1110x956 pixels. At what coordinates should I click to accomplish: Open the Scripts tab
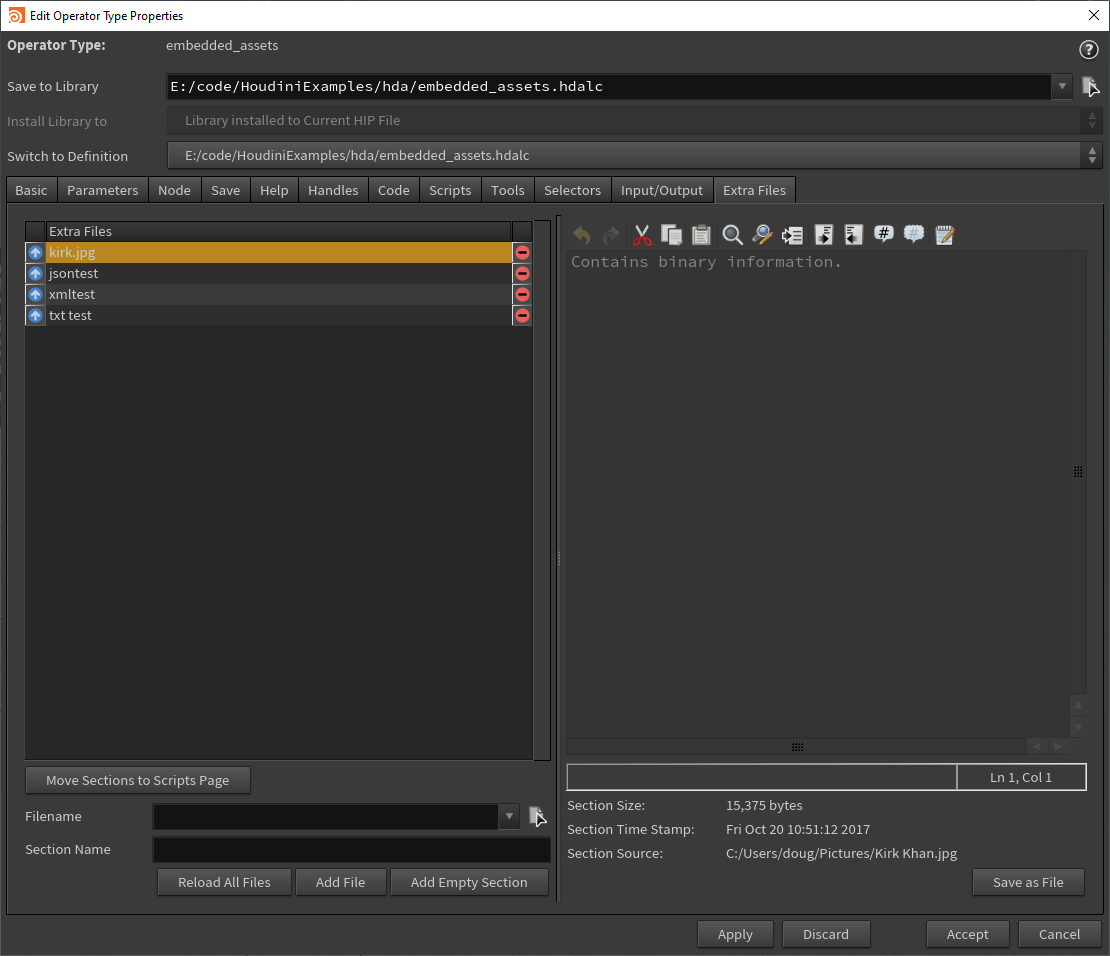click(450, 189)
